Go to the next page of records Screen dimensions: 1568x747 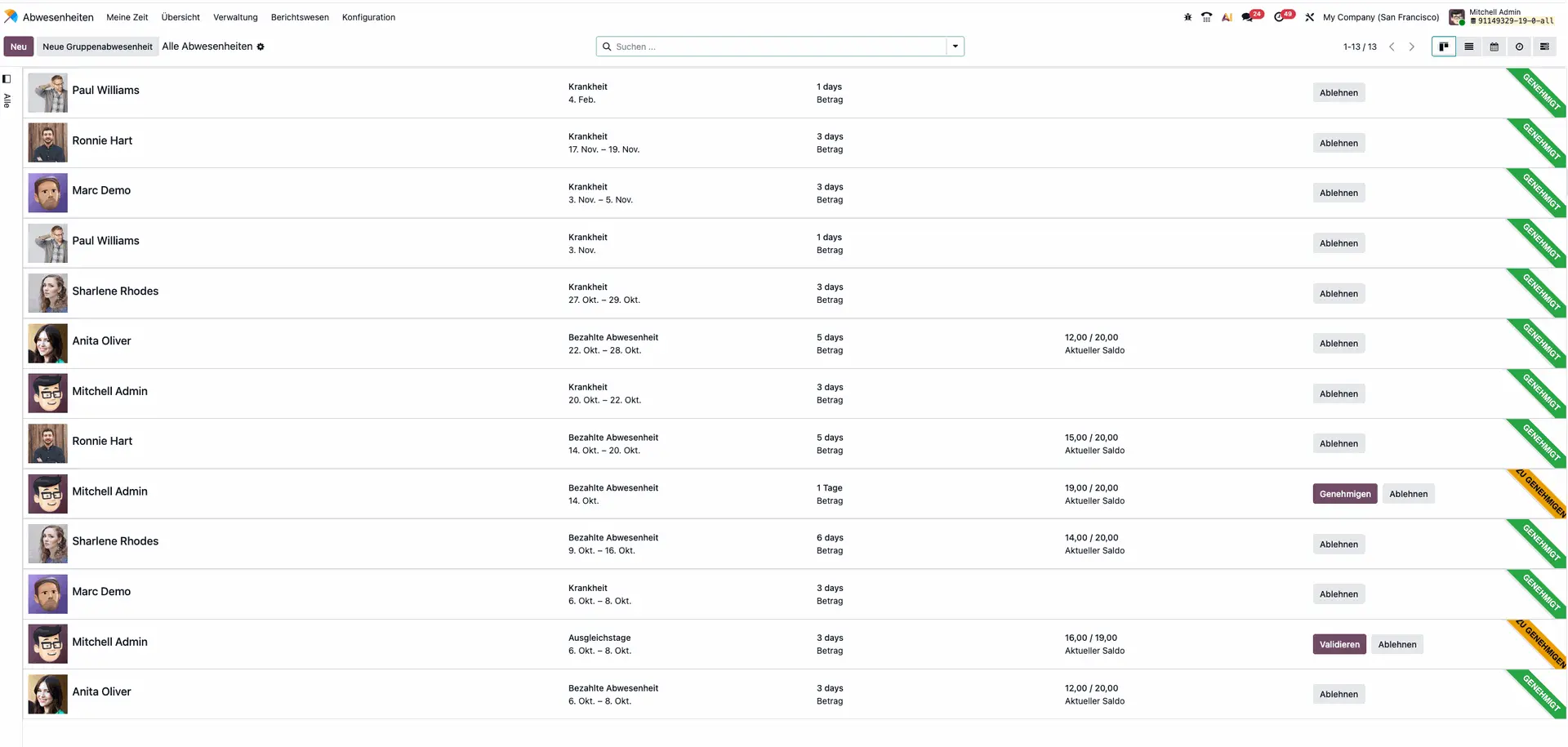pyautogui.click(x=1411, y=47)
